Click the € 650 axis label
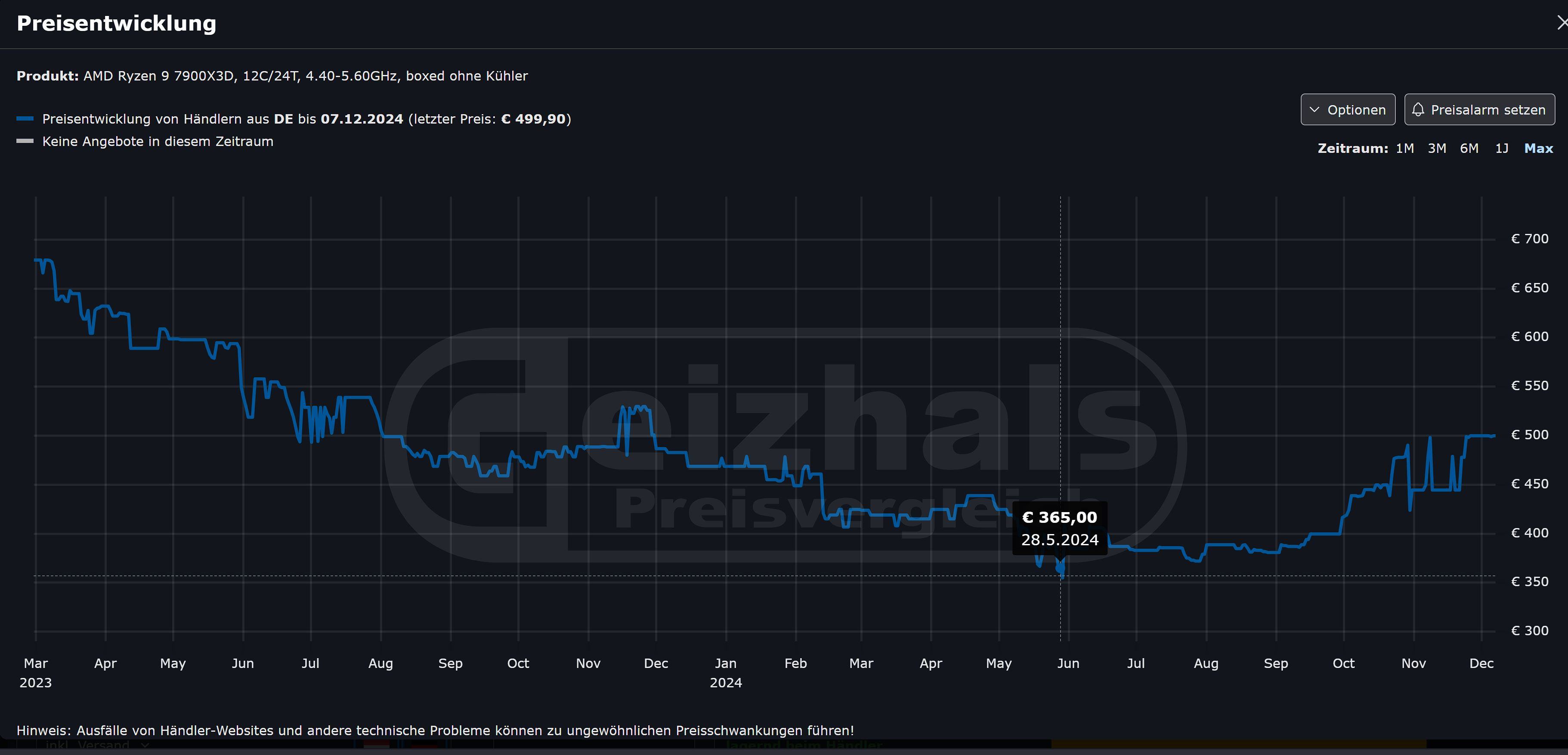 (1530, 288)
